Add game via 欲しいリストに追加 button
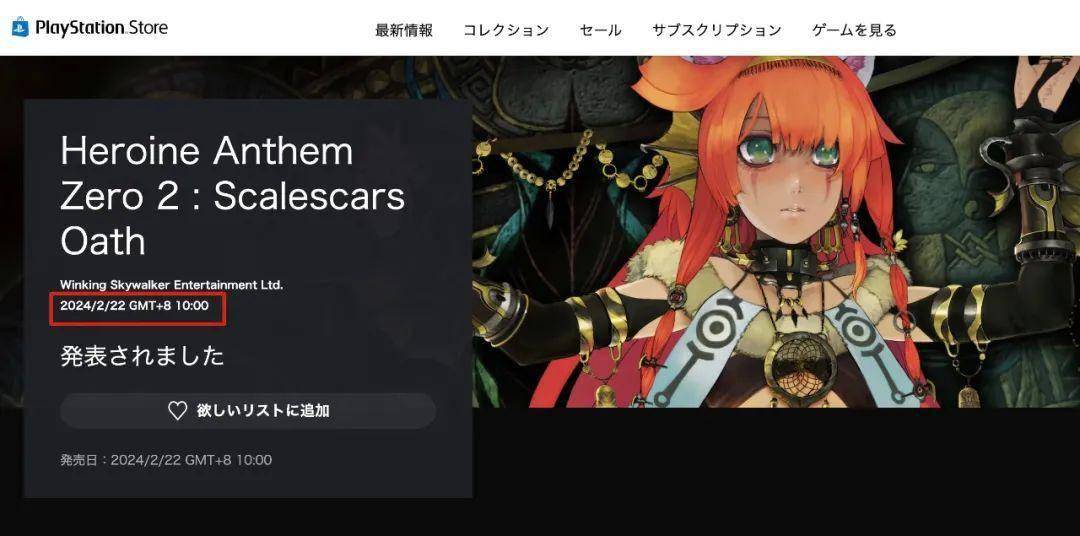 point(248,411)
